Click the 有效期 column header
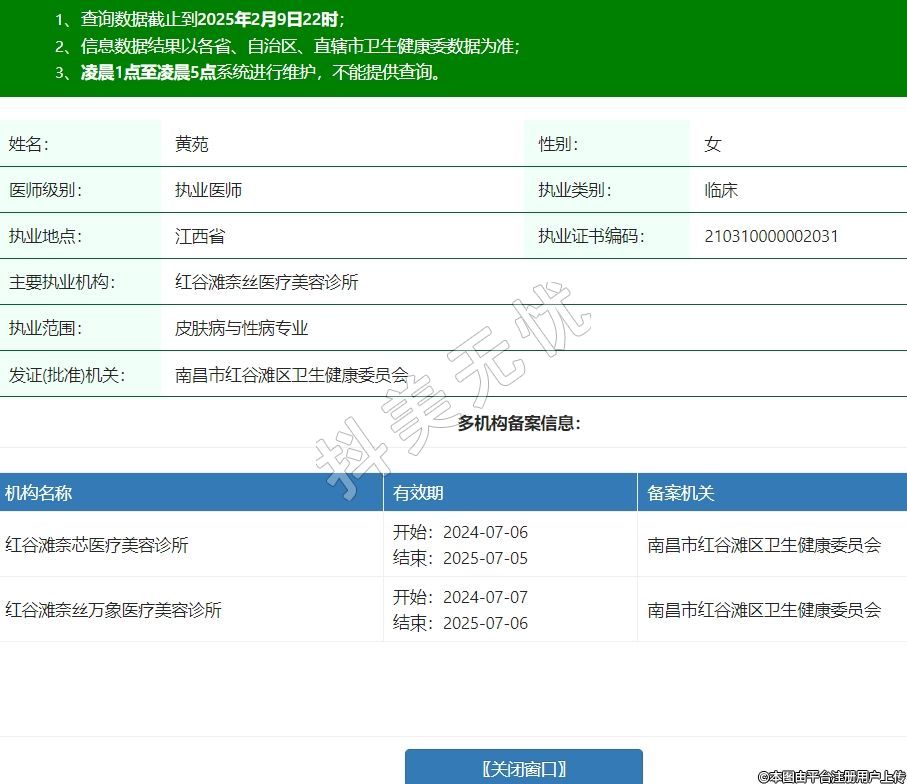This screenshot has height=784, width=907. coord(418,493)
